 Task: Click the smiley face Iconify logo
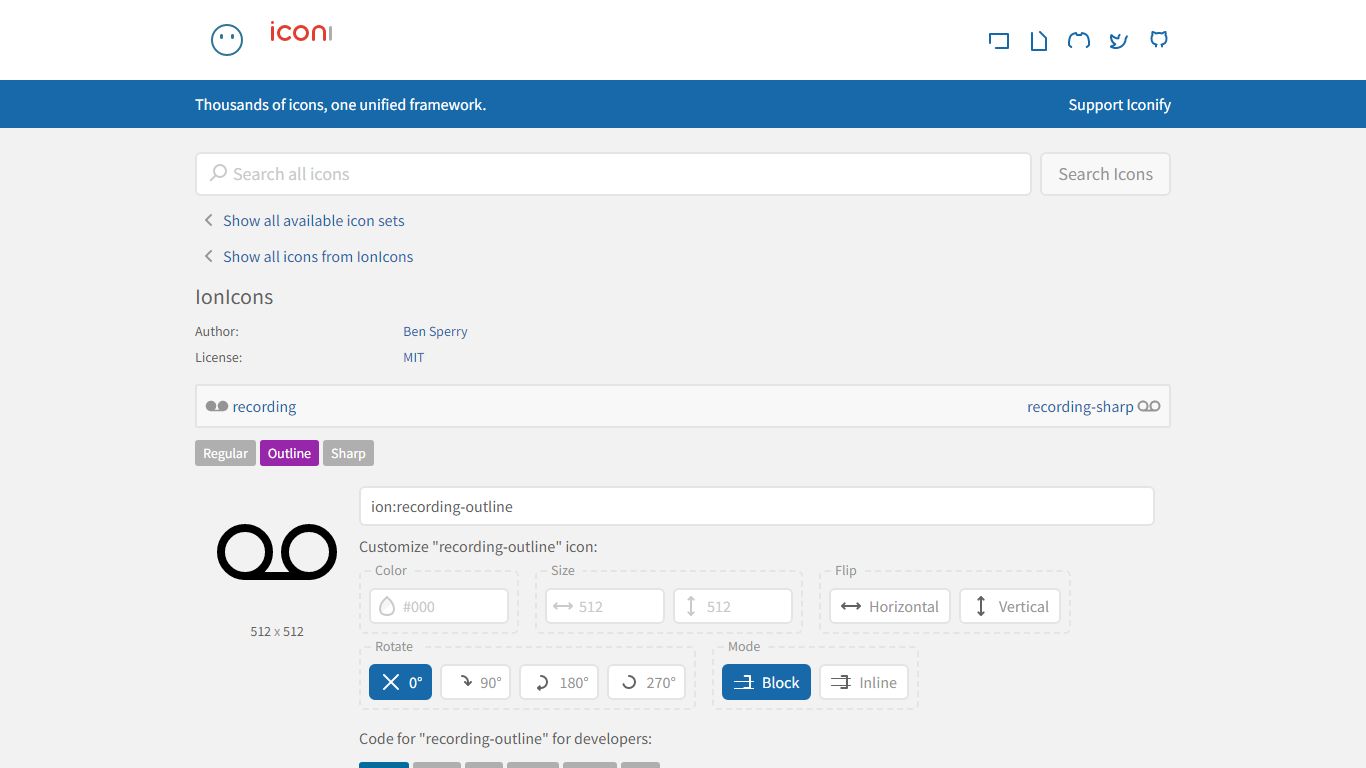click(x=227, y=40)
